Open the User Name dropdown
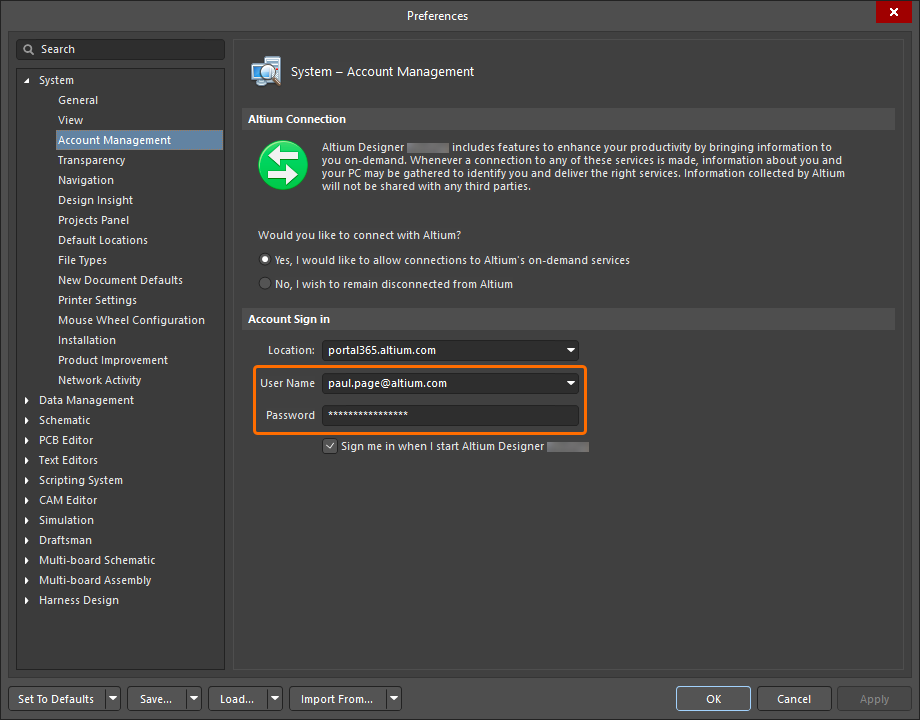 point(570,383)
